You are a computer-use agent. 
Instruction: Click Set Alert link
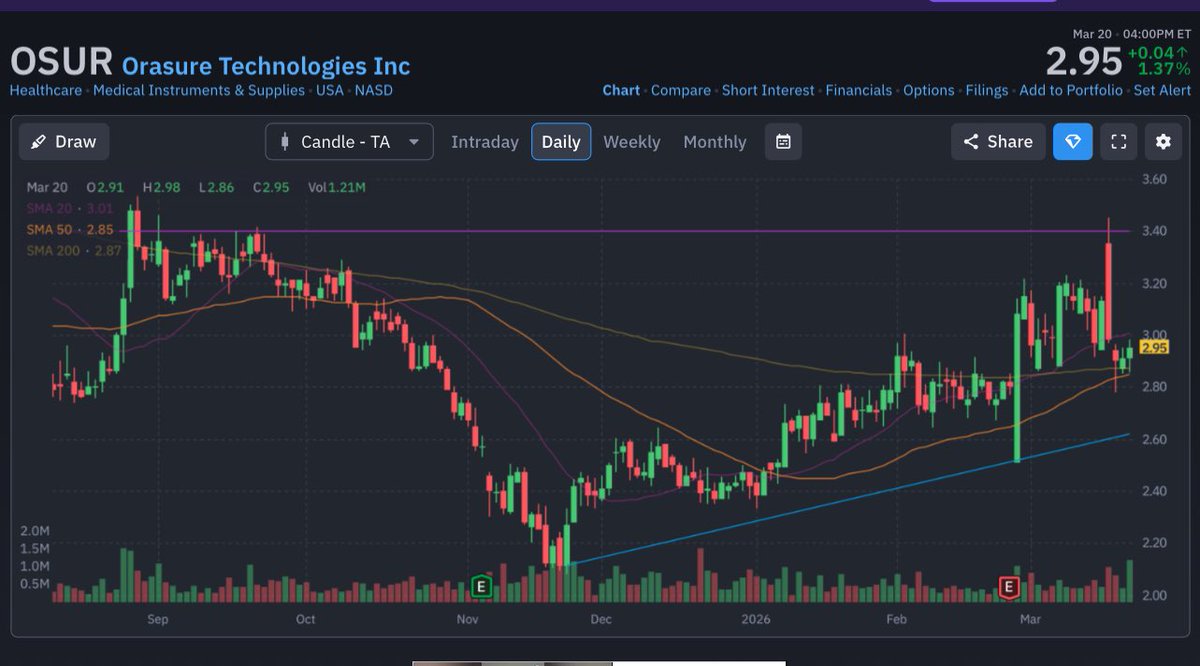(1162, 90)
